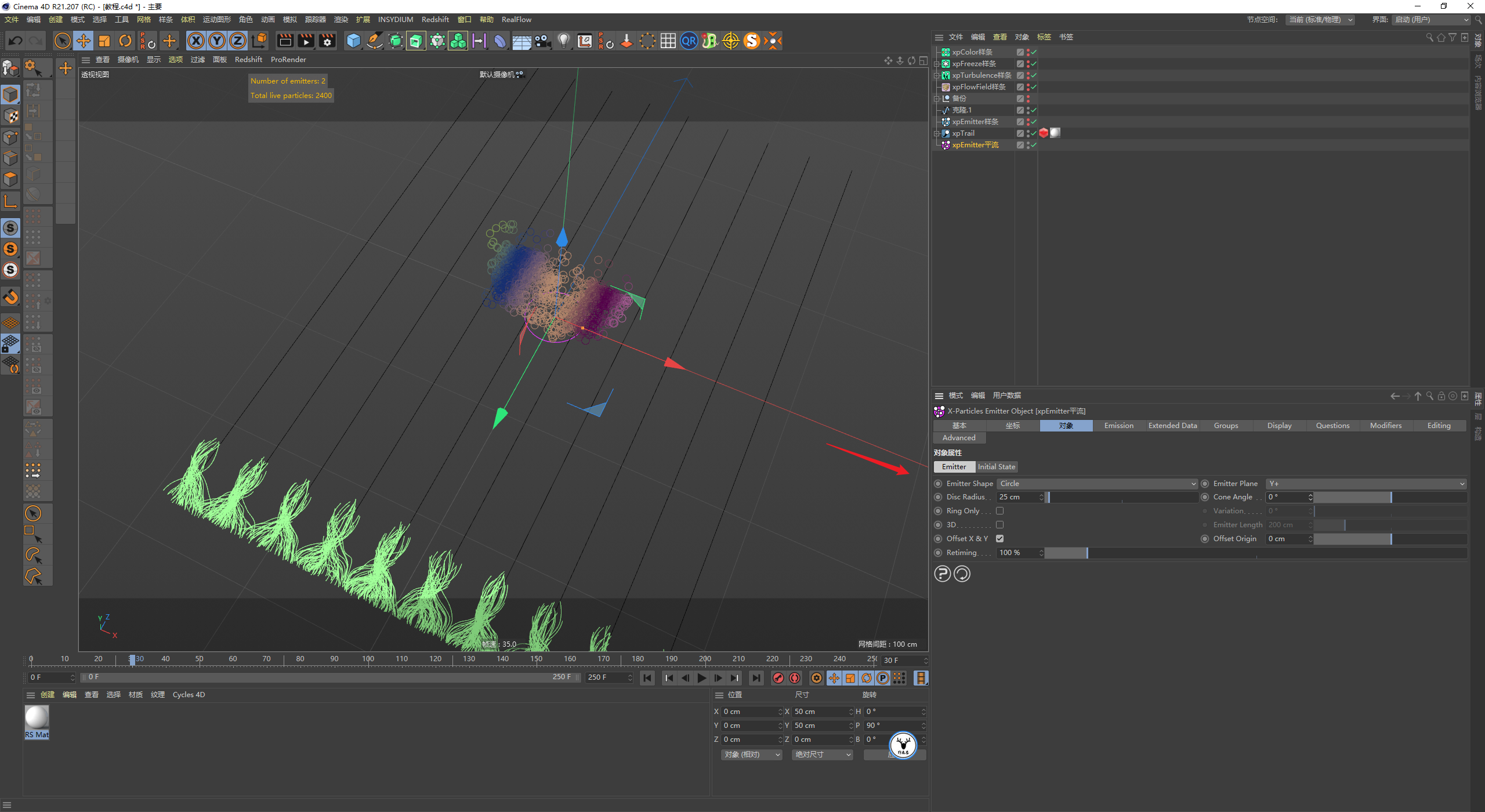This screenshot has height=812, width=1485.
Task: Adjust the Retiming slider
Action: (1086, 553)
